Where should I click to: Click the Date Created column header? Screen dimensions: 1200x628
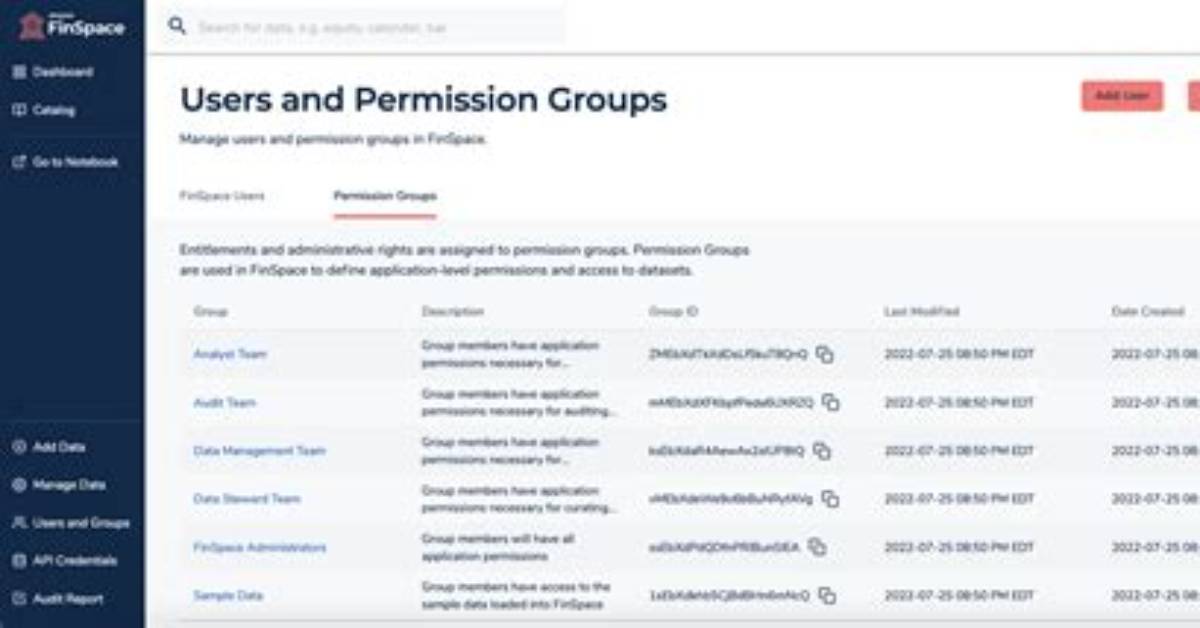[1148, 312]
